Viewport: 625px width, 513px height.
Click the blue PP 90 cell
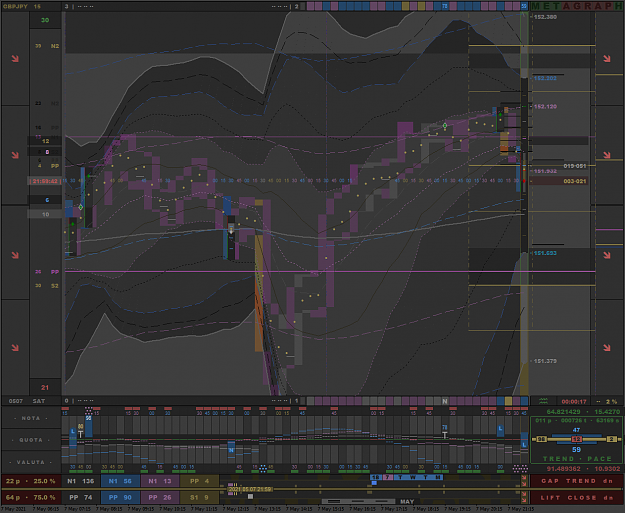click(120, 497)
